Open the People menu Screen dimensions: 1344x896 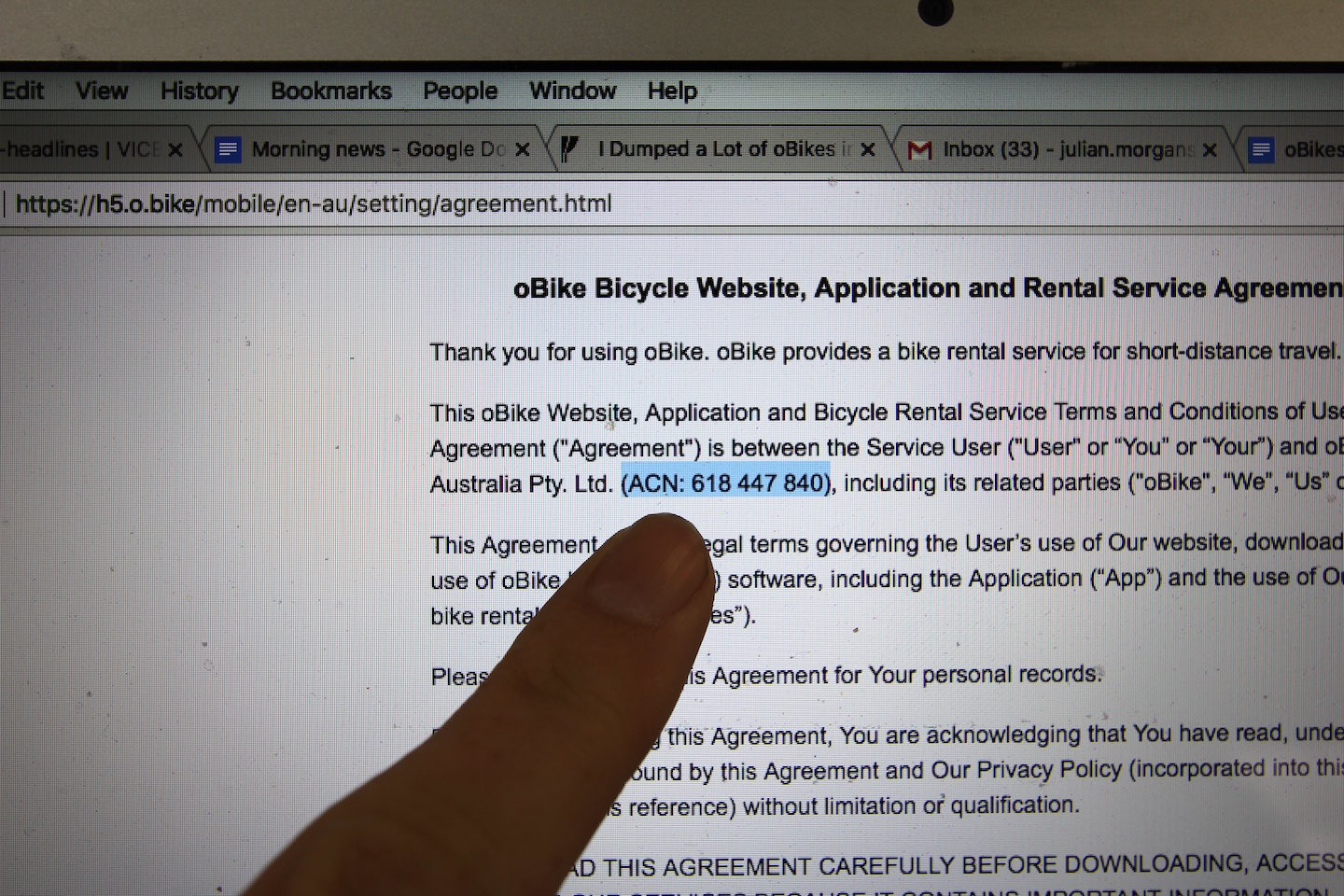pyautogui.click(x=460, y=91)
